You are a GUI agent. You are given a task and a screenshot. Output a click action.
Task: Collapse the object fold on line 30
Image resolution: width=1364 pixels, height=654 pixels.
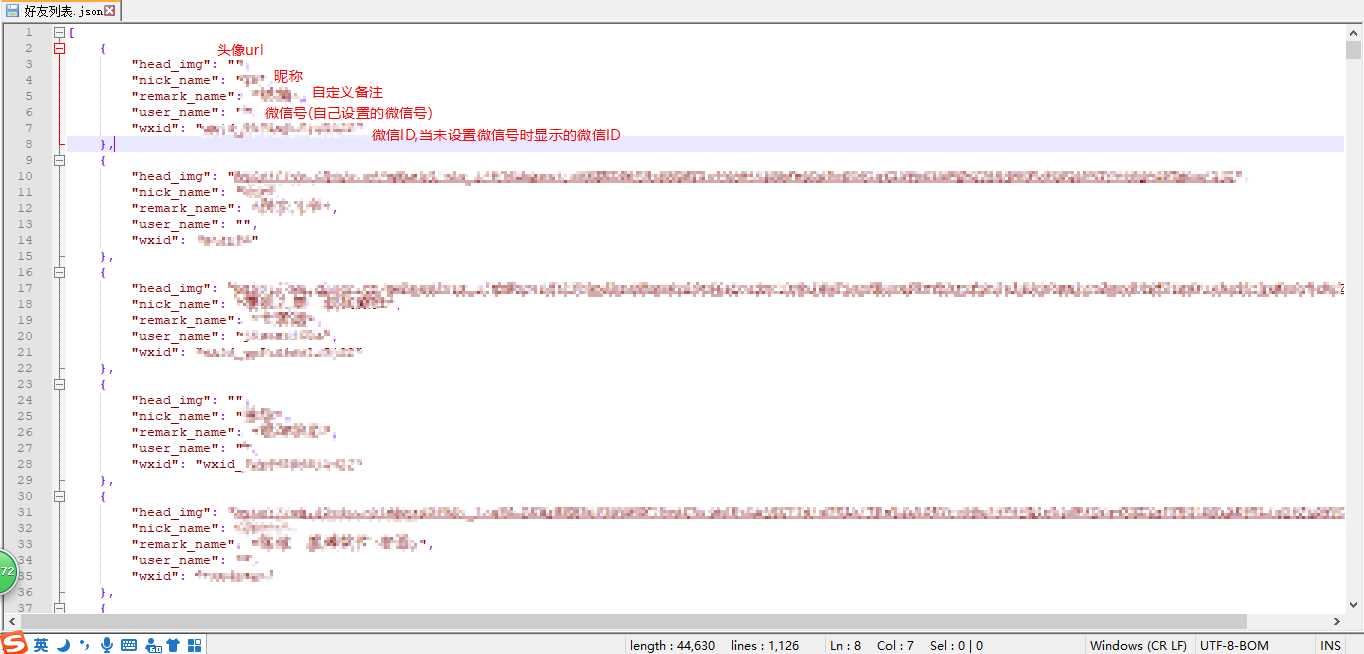click(59, 496)
